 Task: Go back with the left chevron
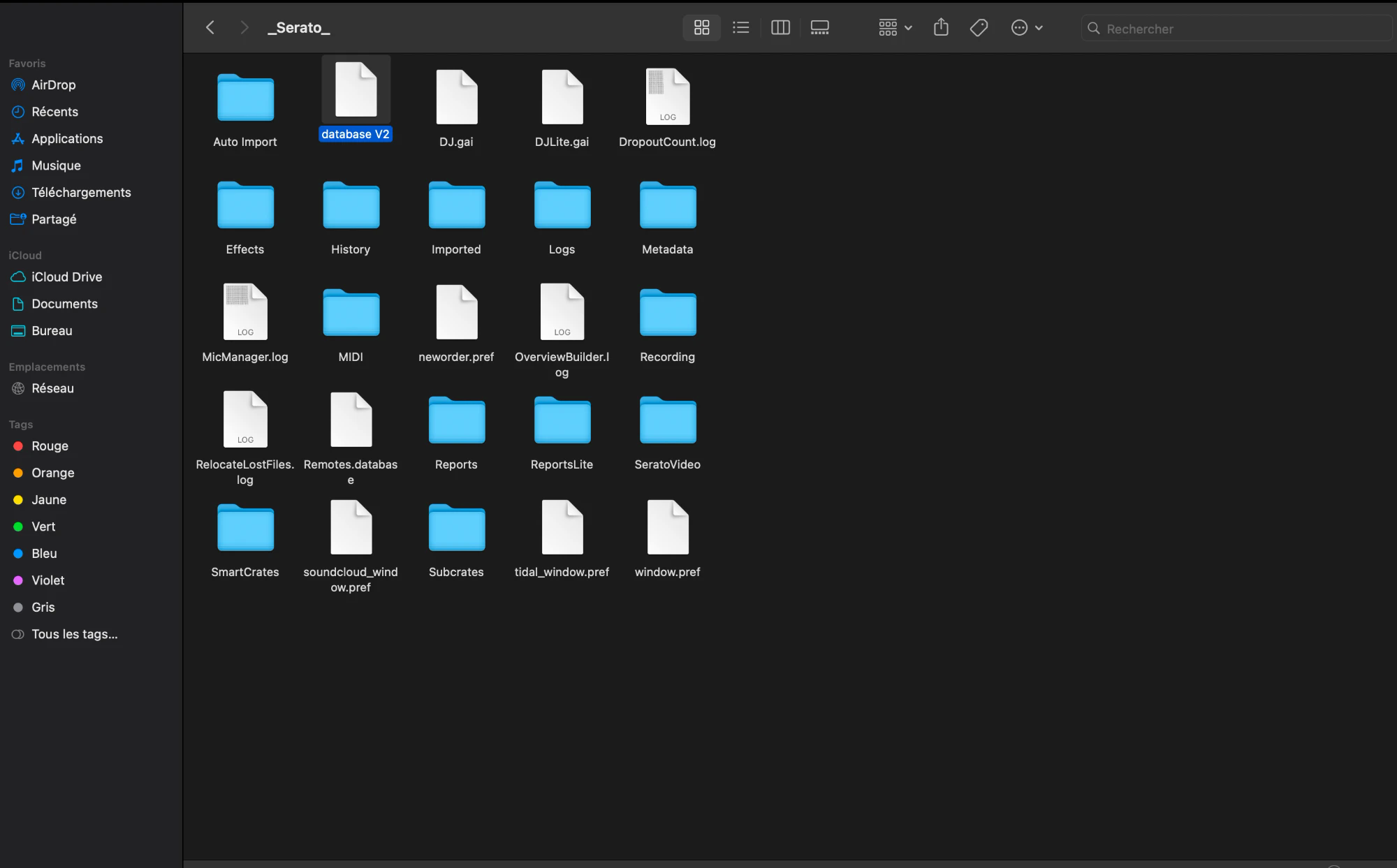pyautogui.click(x=210, y=27)
